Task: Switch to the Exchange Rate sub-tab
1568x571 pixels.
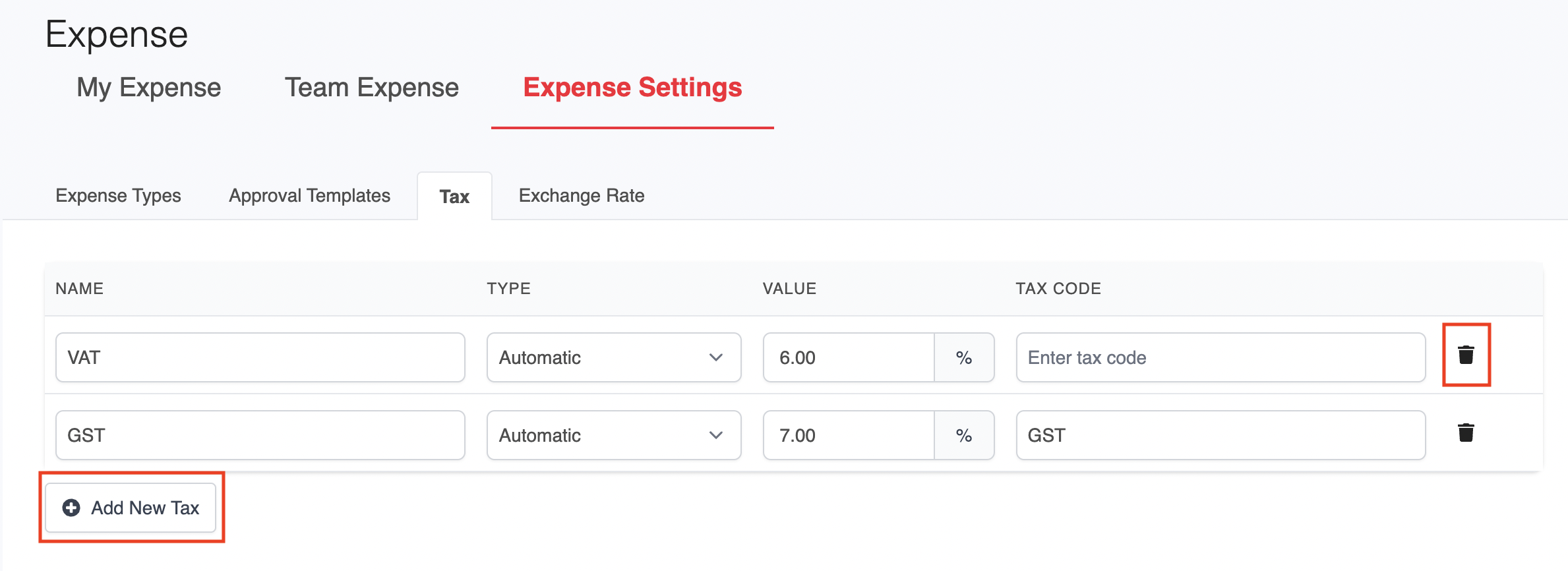Action: click(581, 196)
